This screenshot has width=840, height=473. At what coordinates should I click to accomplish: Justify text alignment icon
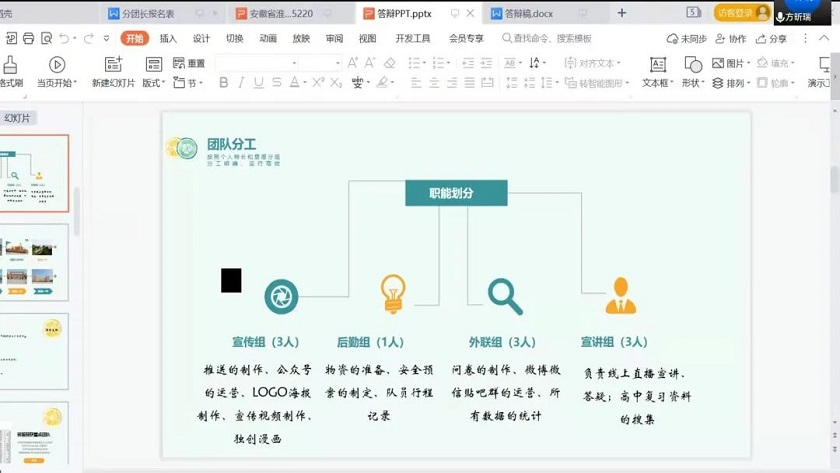click(469, 83)
